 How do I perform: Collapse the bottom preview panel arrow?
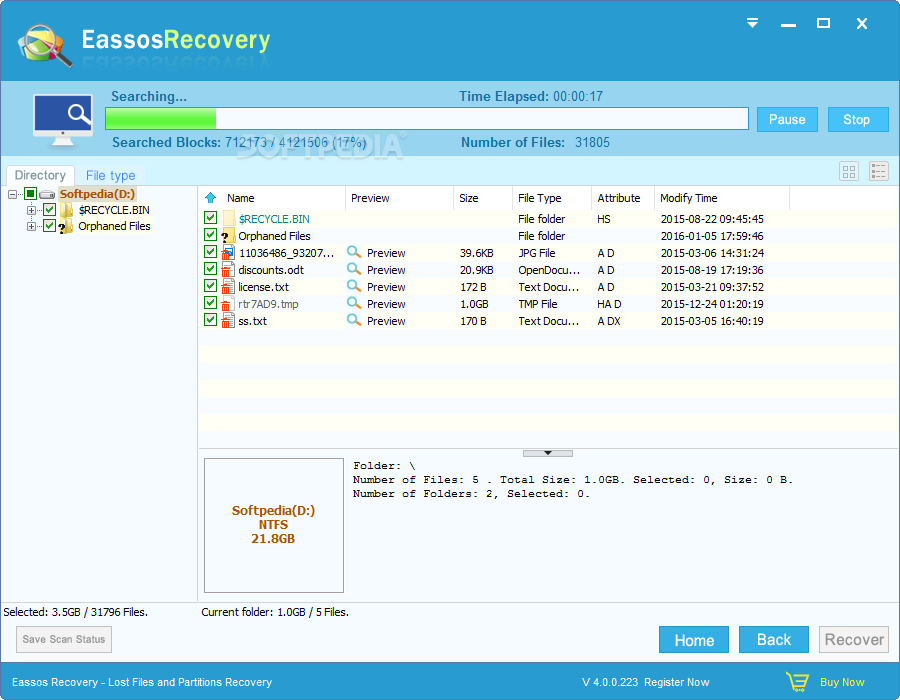click(548, 453)
